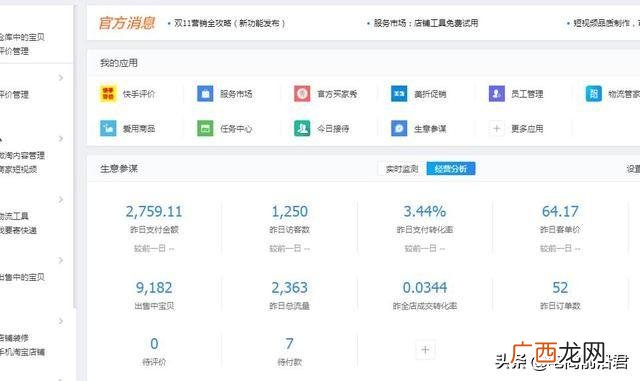Open the 满折促销 app icon
This screenshot has width=640, height=381.
tap(399, 94)
